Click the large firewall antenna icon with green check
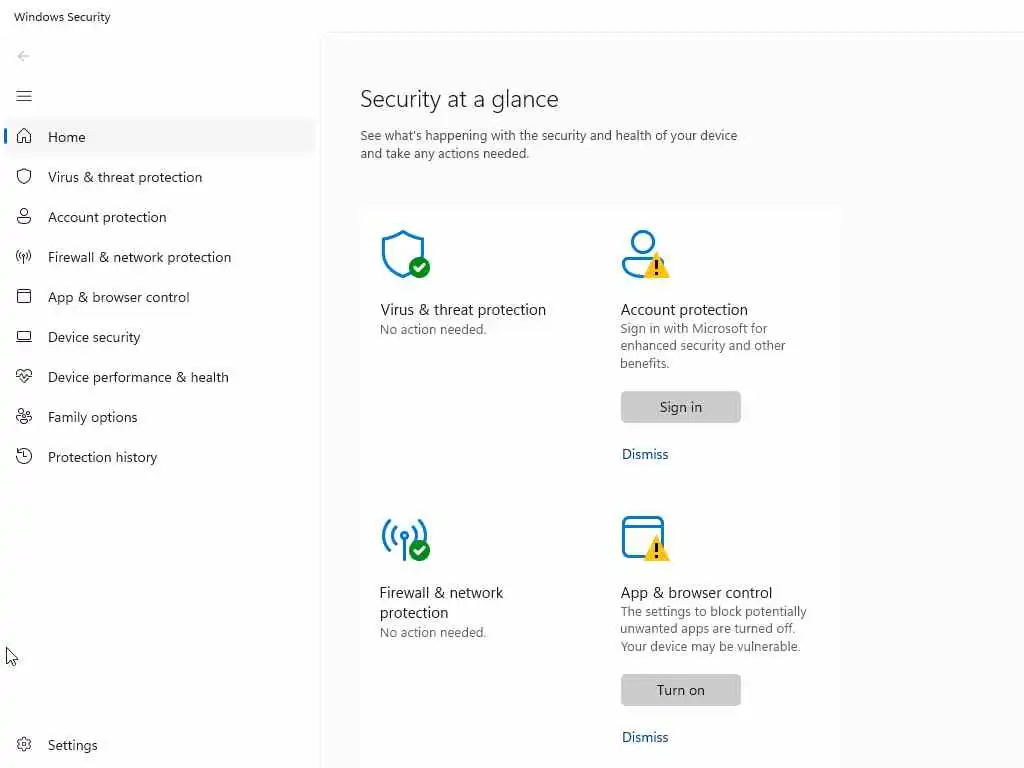The height and width of the screenshot is (768, 1024). coord(406,539)
